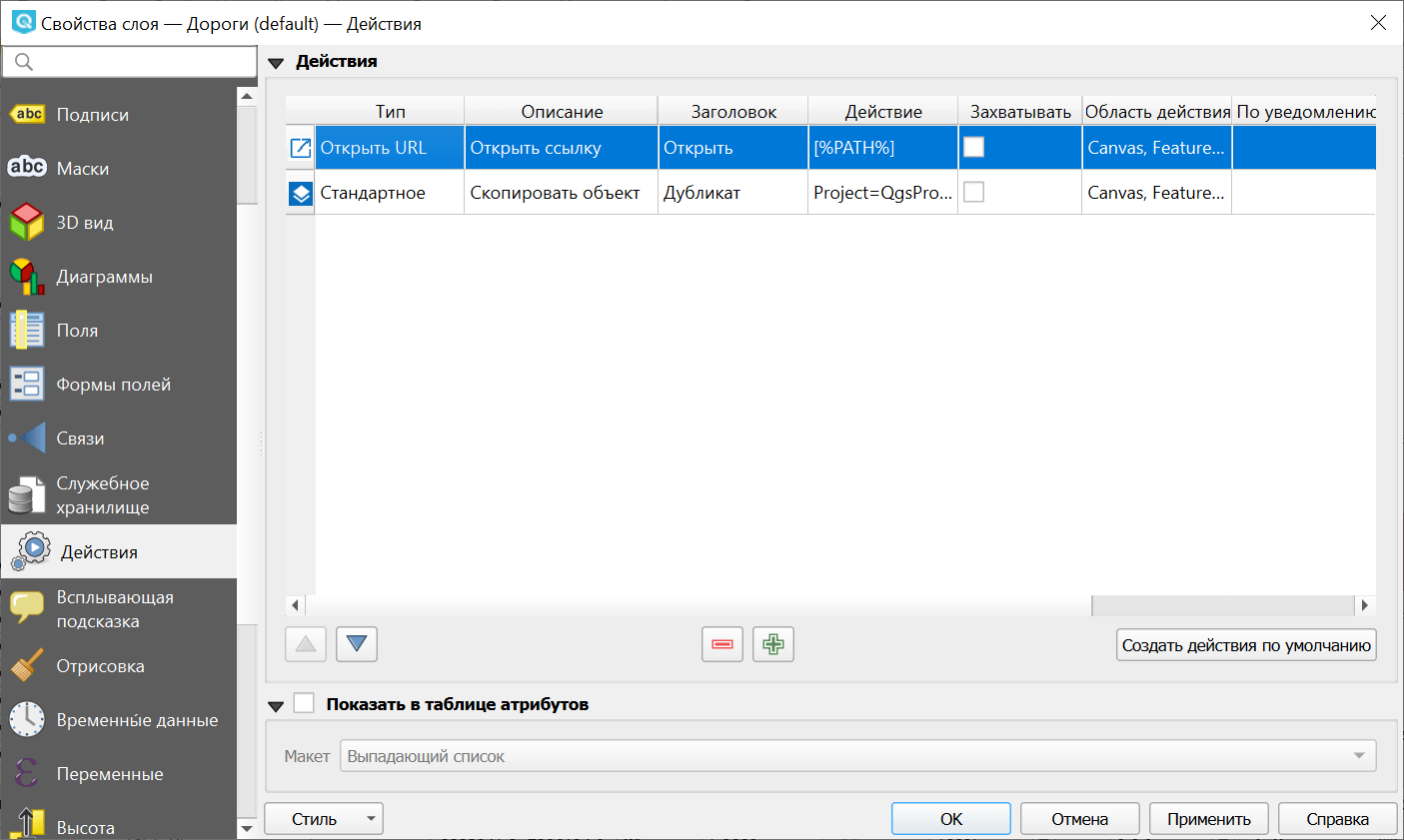Open the Диаграммы section icon
This screenshot has width=1404, height=840.
[26, 277]
